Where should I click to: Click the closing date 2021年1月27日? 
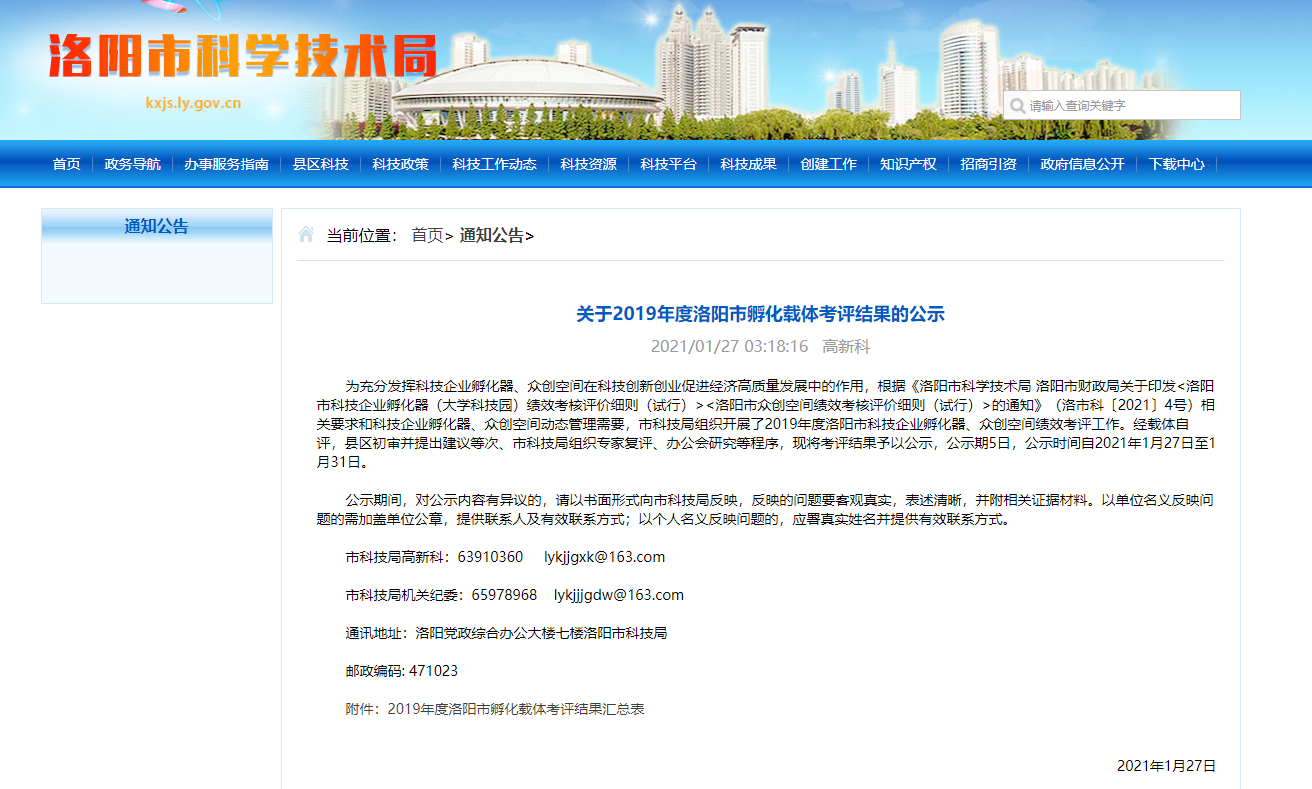tap(1167, 766)
